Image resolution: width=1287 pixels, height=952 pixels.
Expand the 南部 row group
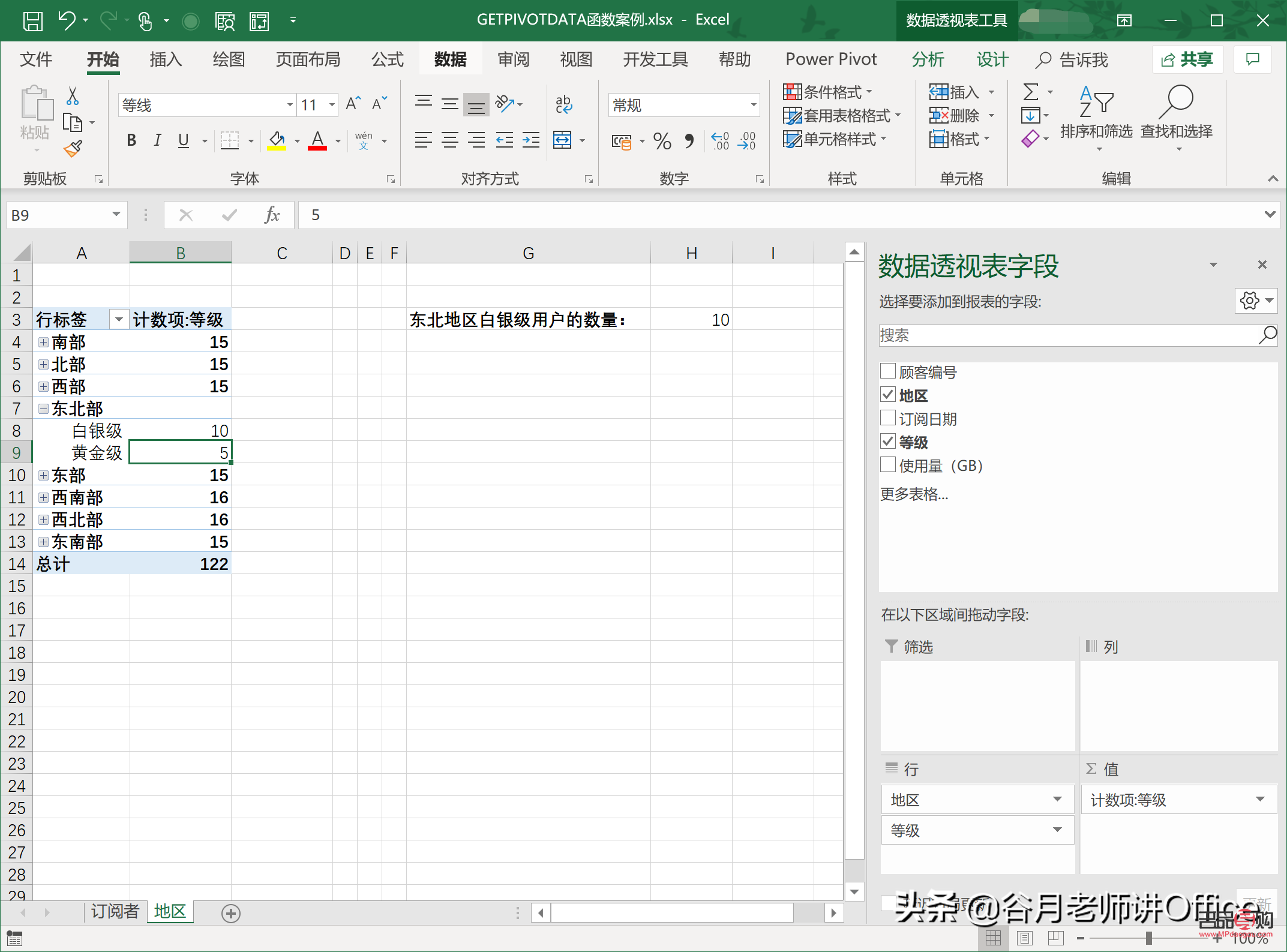43,342
